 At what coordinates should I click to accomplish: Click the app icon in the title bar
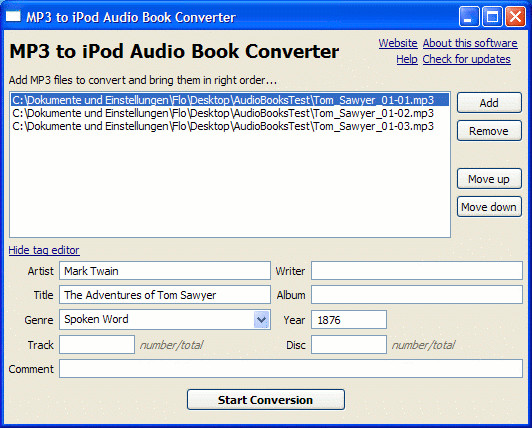(x=13, y=16)
